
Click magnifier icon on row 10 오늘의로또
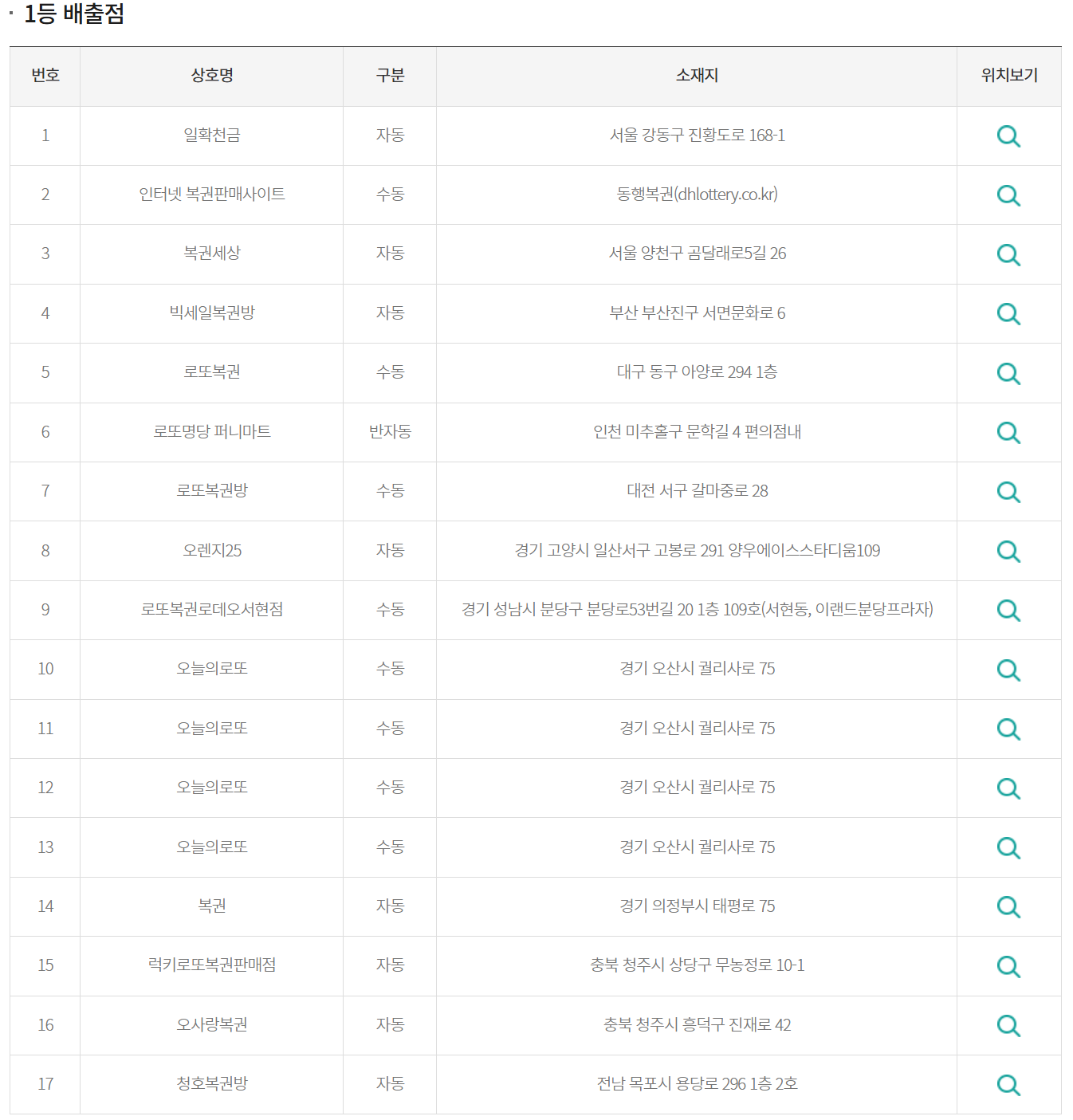[1008, 670]
